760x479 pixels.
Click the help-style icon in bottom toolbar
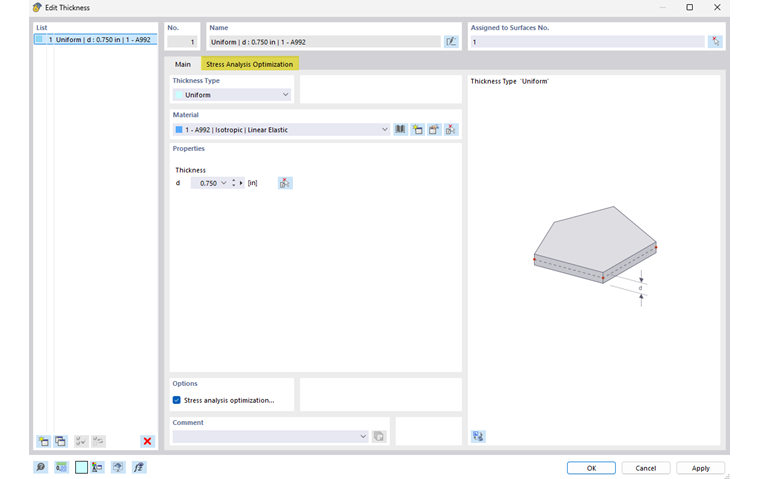[x=118, y=467]
